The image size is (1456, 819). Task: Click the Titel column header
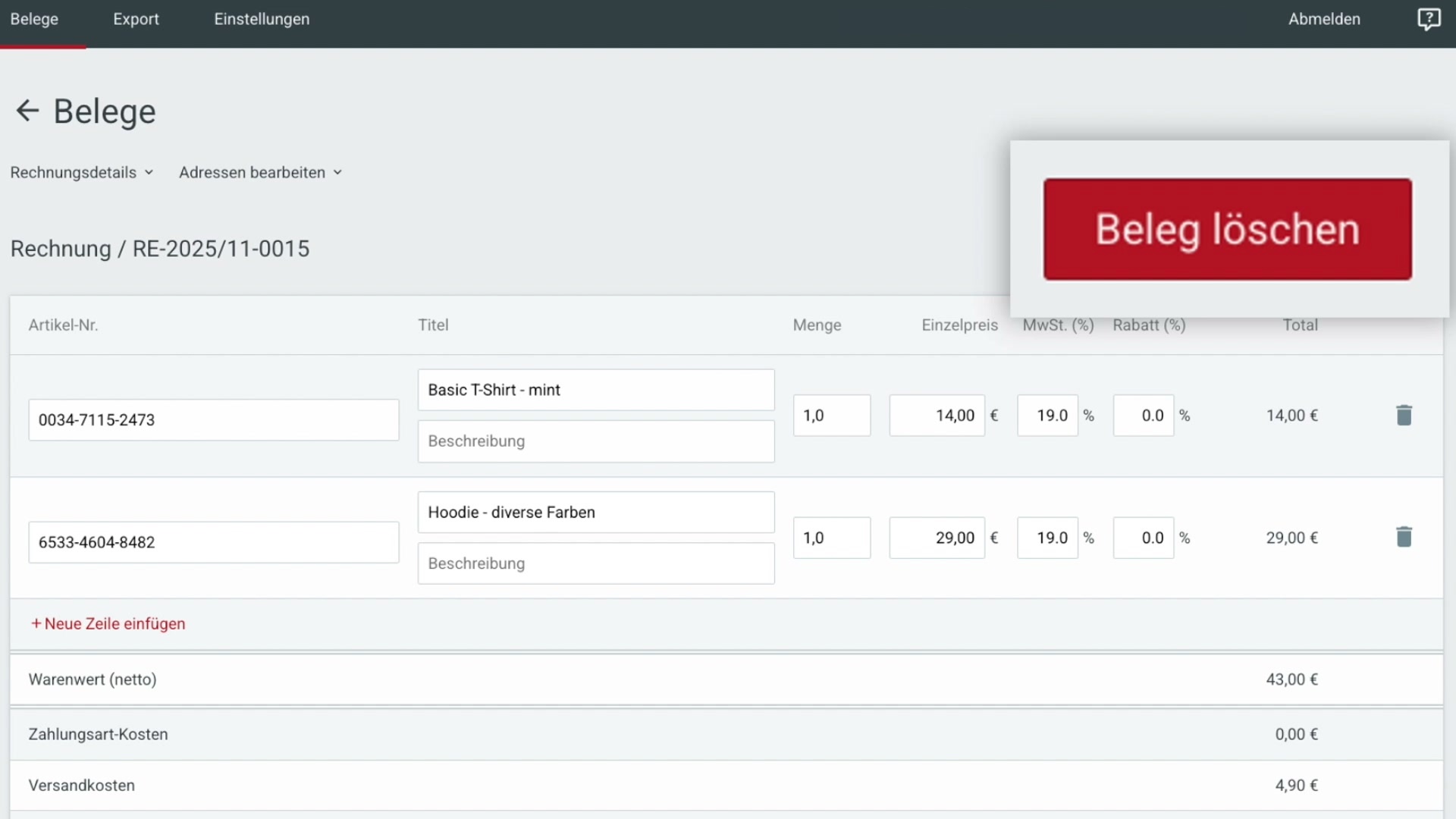[x=433, y=325]
